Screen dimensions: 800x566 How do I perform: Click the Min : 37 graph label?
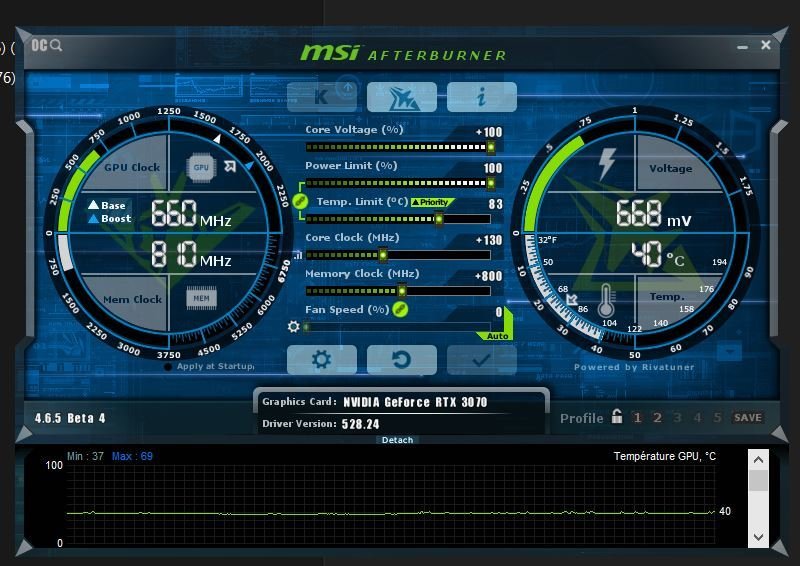pos(85,456)
